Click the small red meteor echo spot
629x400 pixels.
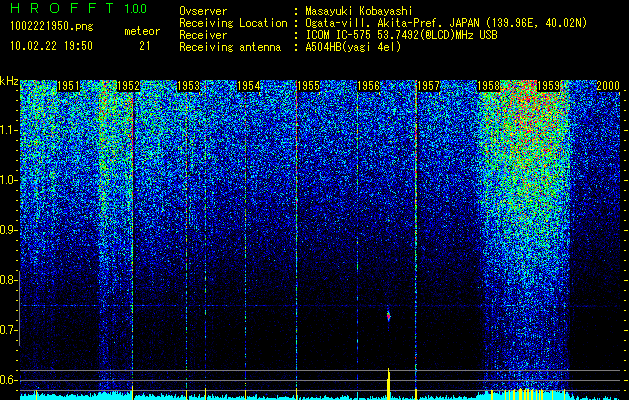click(388, 316)
